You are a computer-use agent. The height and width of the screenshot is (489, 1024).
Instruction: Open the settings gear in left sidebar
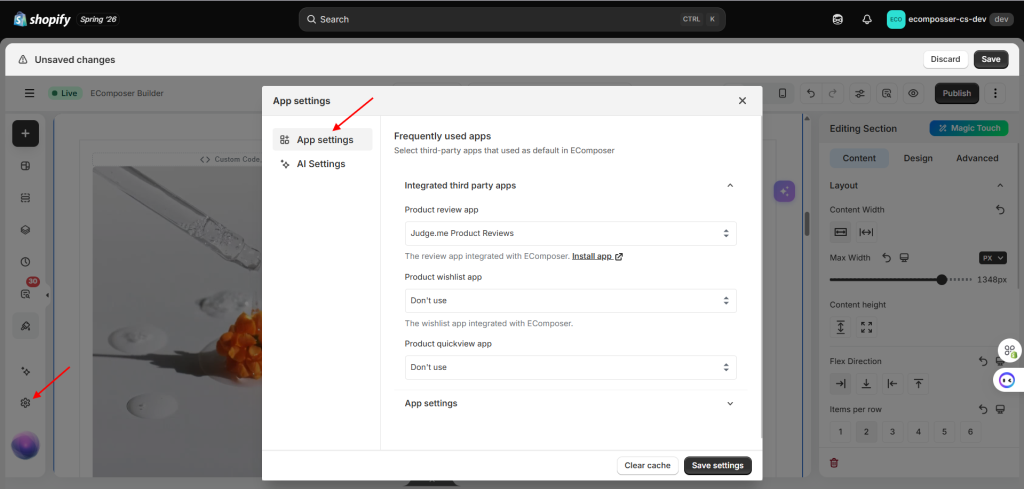[x=25, y=403]
